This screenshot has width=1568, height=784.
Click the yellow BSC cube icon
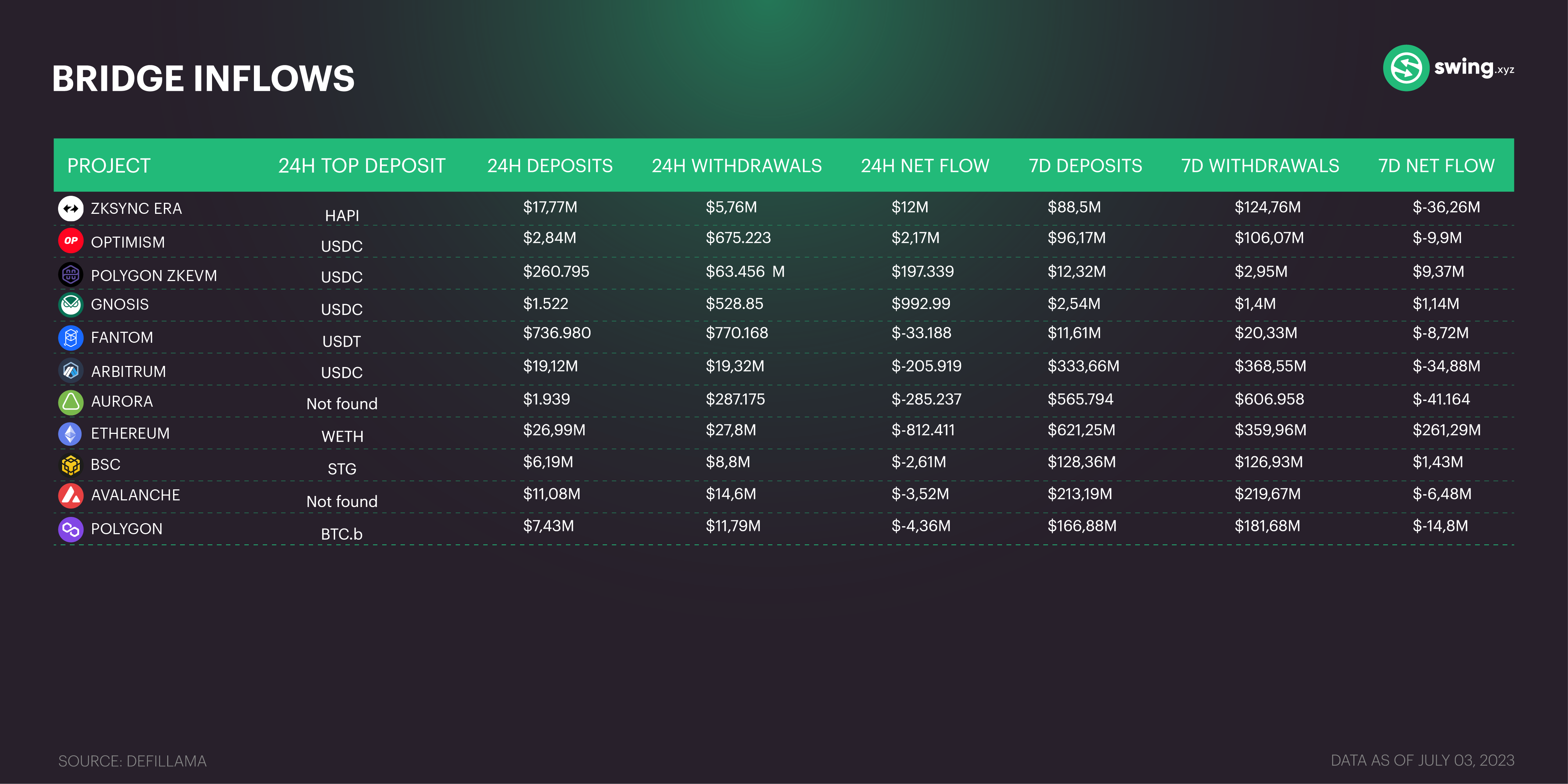coord(71,465)
